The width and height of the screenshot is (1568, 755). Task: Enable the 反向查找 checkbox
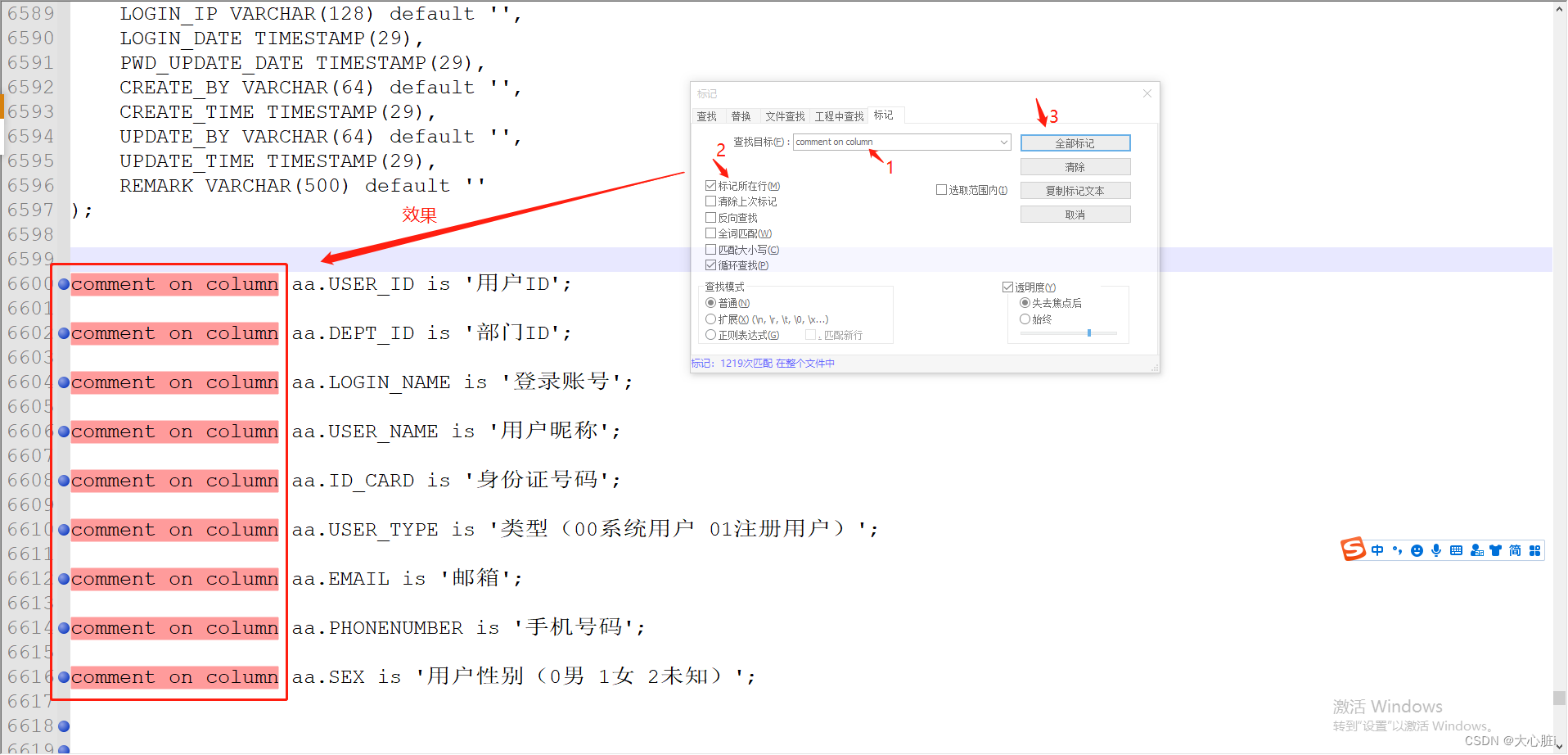pos(710,218)
